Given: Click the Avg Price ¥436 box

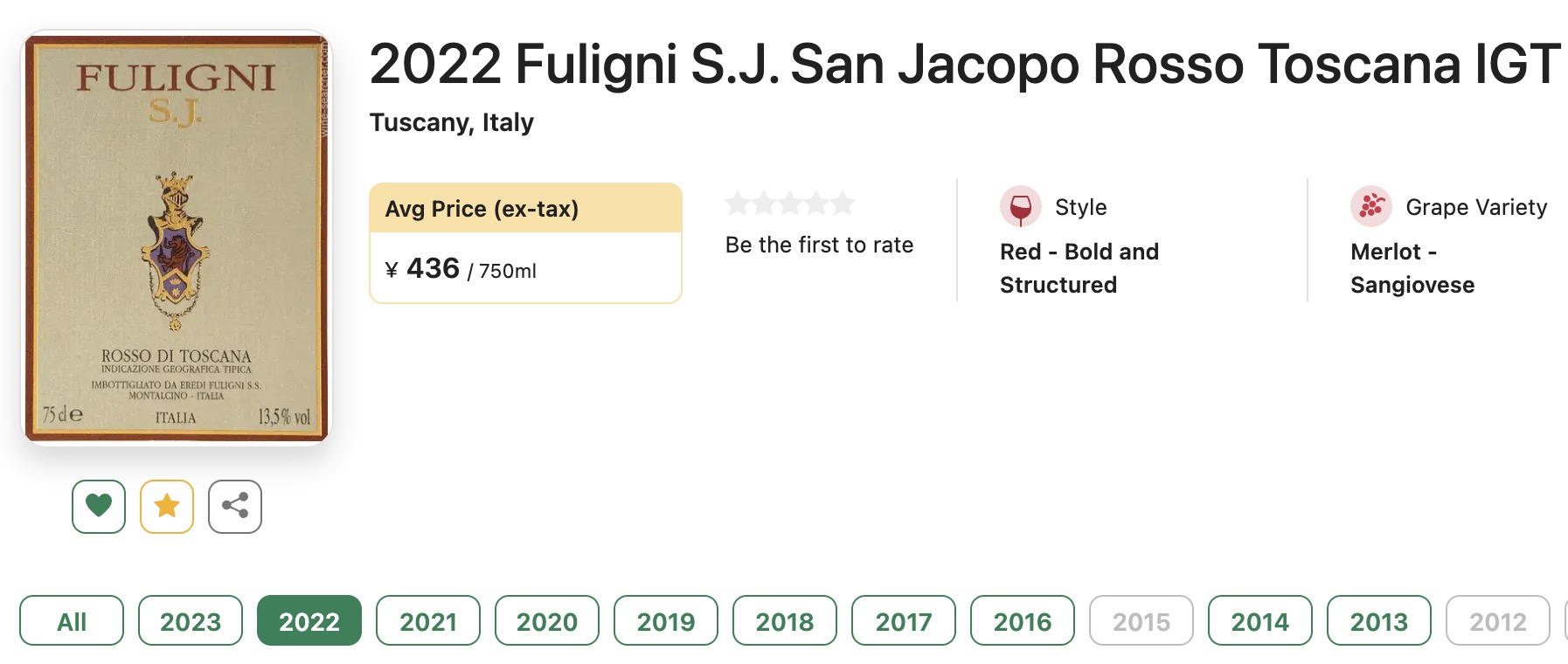Looking at the screenshot, I should click(525, 243).
